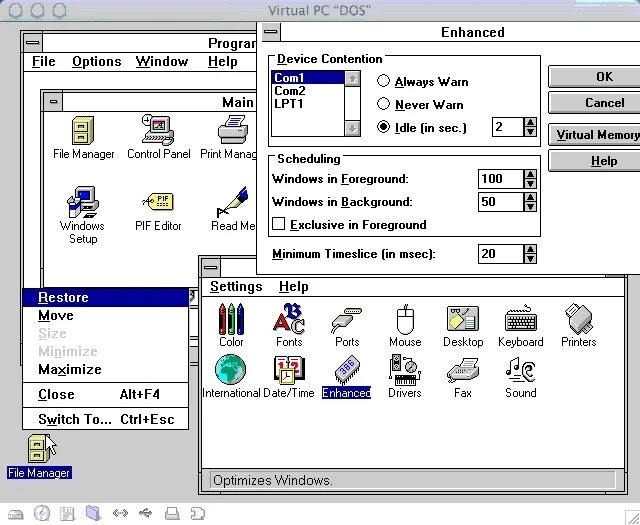Image resolution: width=640 pixels, height=525 pixels.
Task: Open Program Manager Window menu
Action: point(162,61)
